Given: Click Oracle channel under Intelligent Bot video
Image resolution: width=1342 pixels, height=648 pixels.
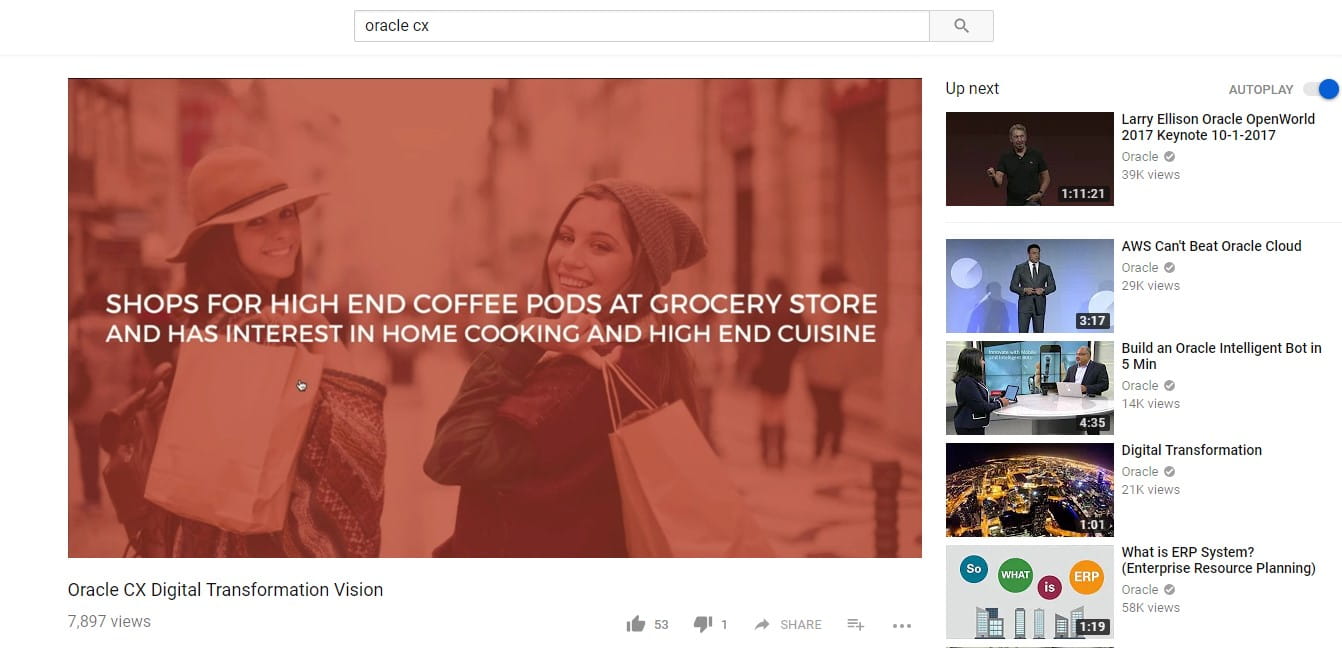Looking at the screenshot, I should [x=1140, y=385].
